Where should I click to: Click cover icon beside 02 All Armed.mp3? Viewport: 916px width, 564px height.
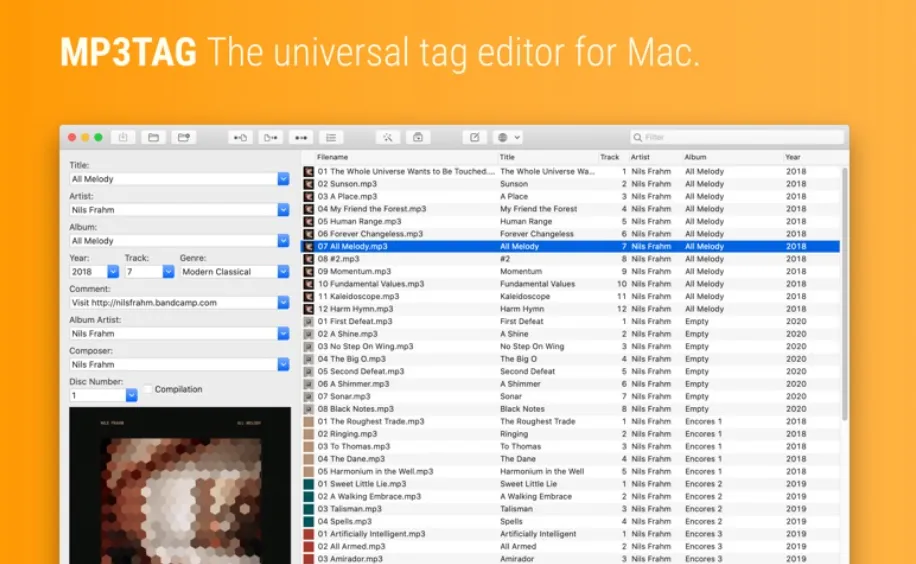(308, 546)
